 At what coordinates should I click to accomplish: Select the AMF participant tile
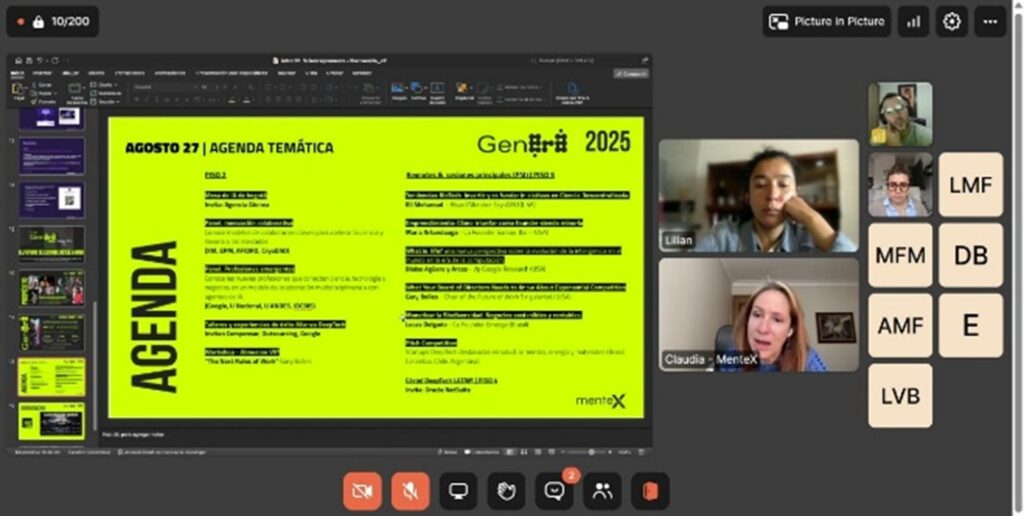point(900,325)
